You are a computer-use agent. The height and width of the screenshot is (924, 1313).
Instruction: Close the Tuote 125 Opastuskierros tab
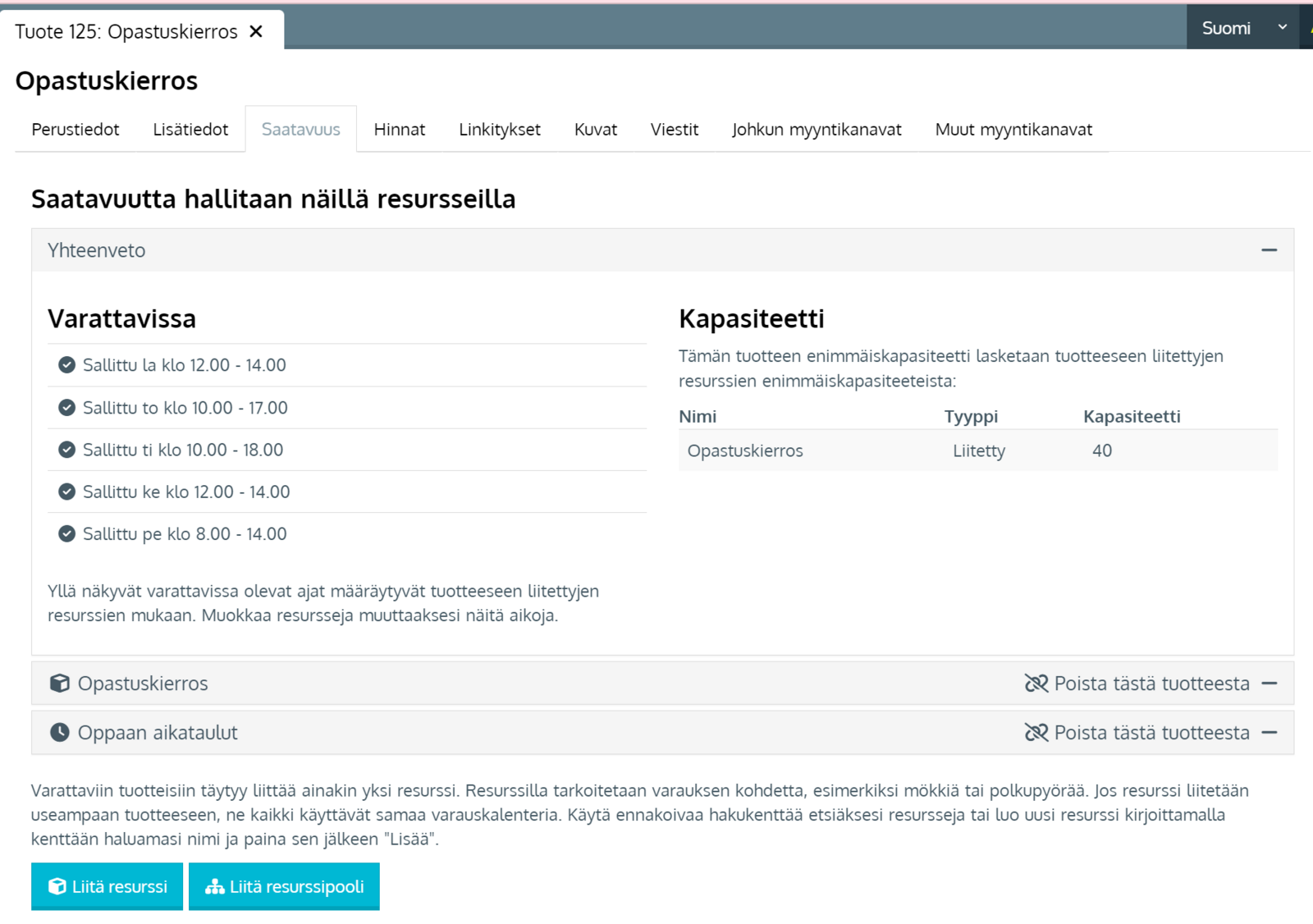tap(256, 31)
